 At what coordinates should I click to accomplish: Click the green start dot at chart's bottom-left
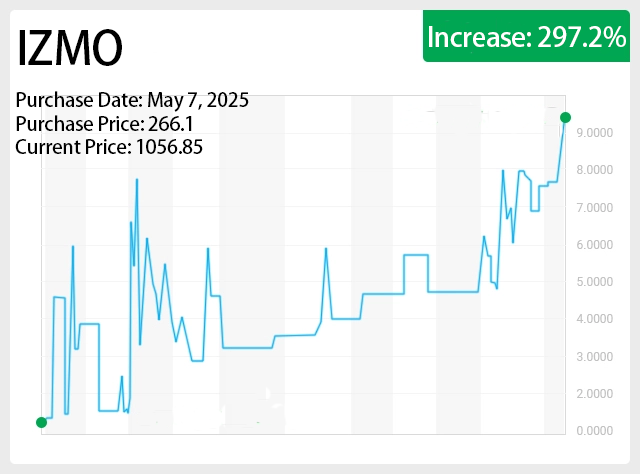point(41,422)
